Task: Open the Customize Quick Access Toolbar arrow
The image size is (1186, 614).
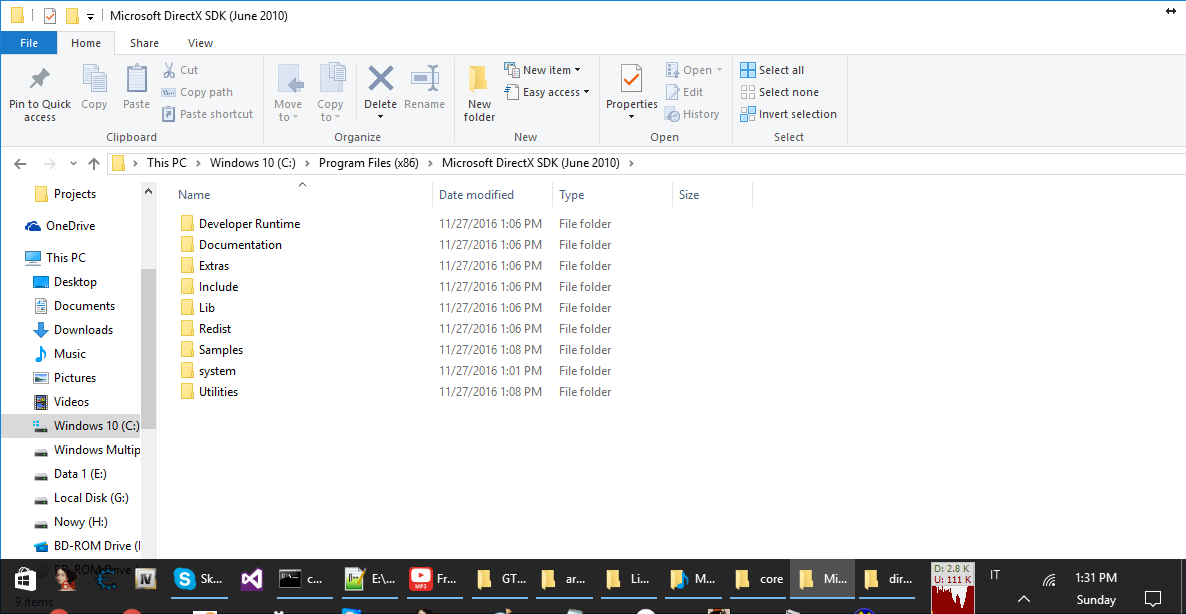Action: 90,16
